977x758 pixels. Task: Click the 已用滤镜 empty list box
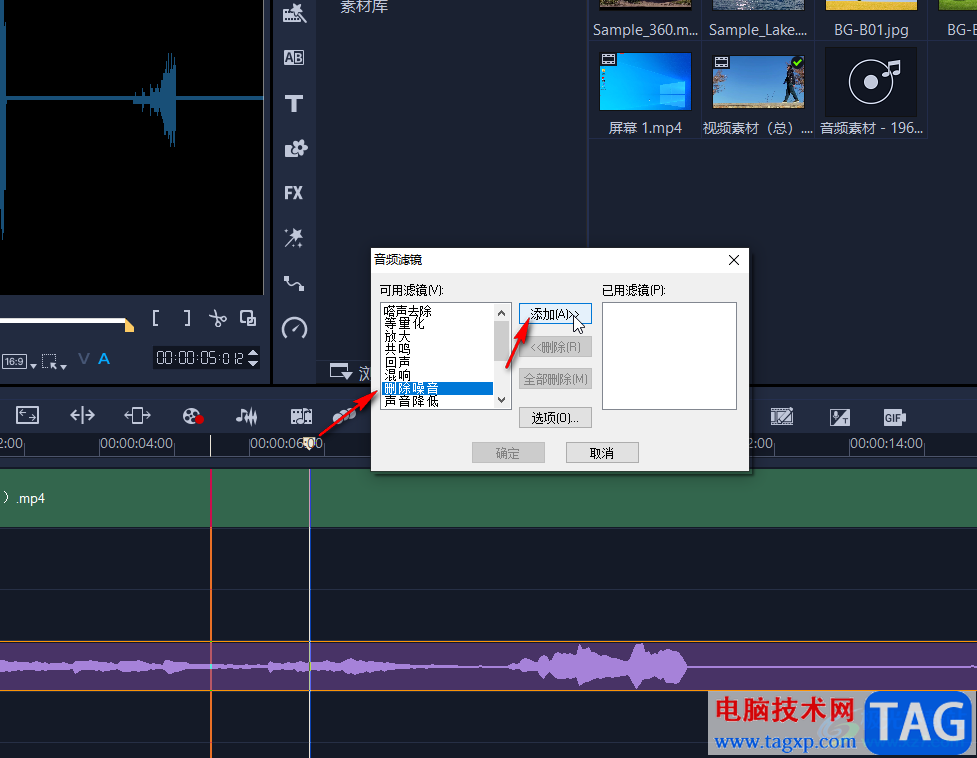coord(669,356)
